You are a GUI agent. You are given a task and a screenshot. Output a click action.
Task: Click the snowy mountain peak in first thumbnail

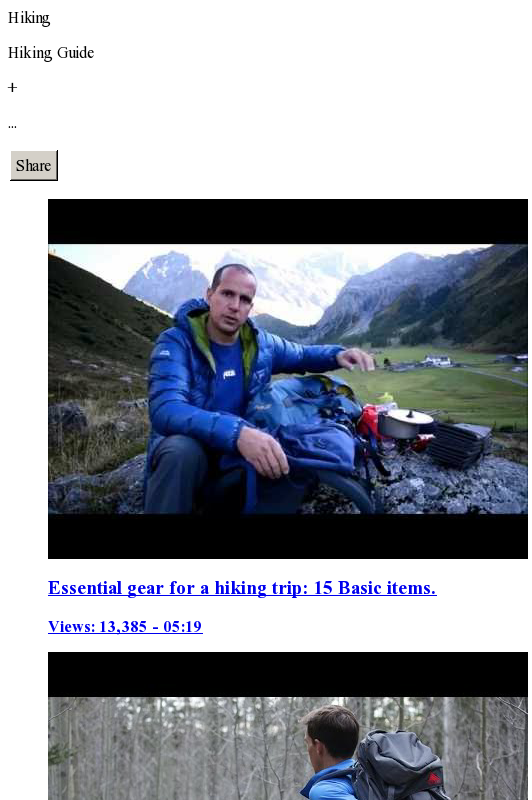[166, 278]
